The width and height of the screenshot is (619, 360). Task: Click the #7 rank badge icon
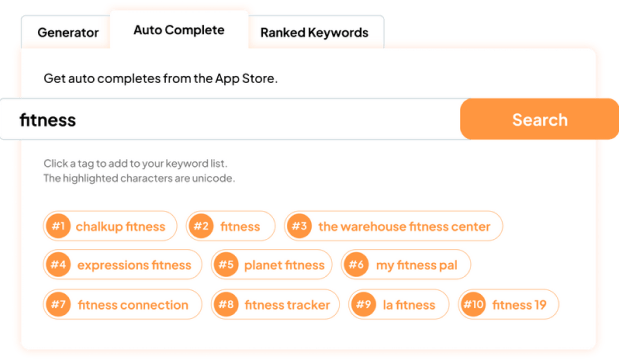tap(58, 304)
